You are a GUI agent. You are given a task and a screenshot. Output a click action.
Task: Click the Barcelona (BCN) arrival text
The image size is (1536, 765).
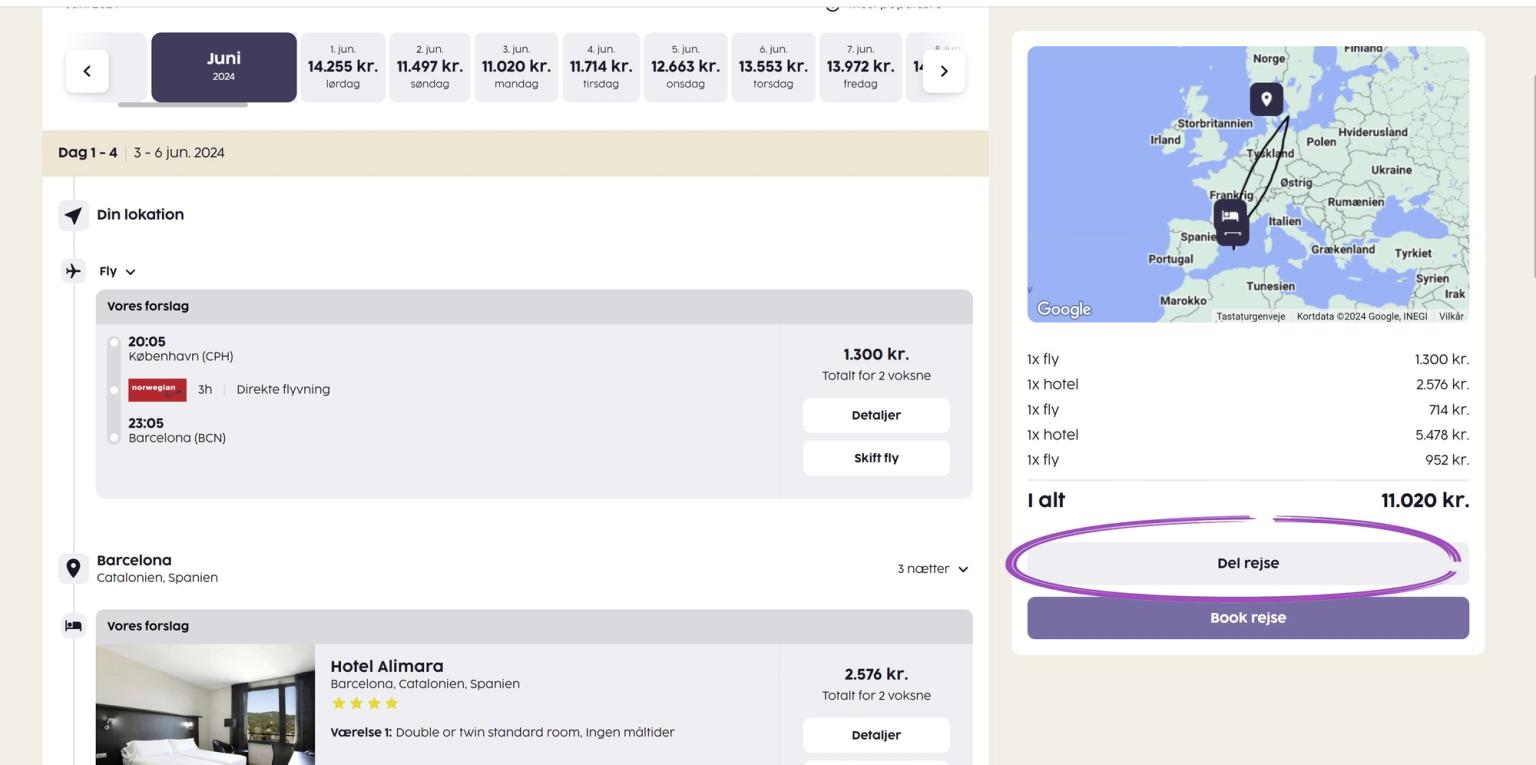click(177, 438)
